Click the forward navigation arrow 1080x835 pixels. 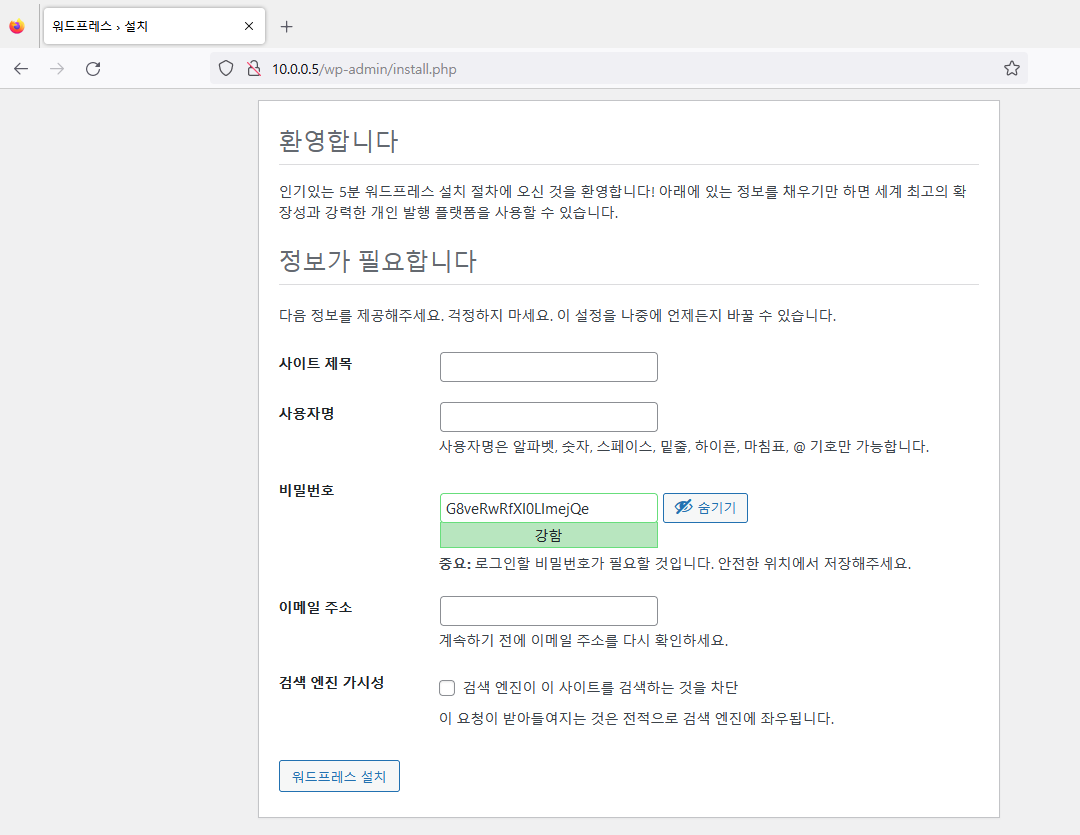[x=57, y=69]
